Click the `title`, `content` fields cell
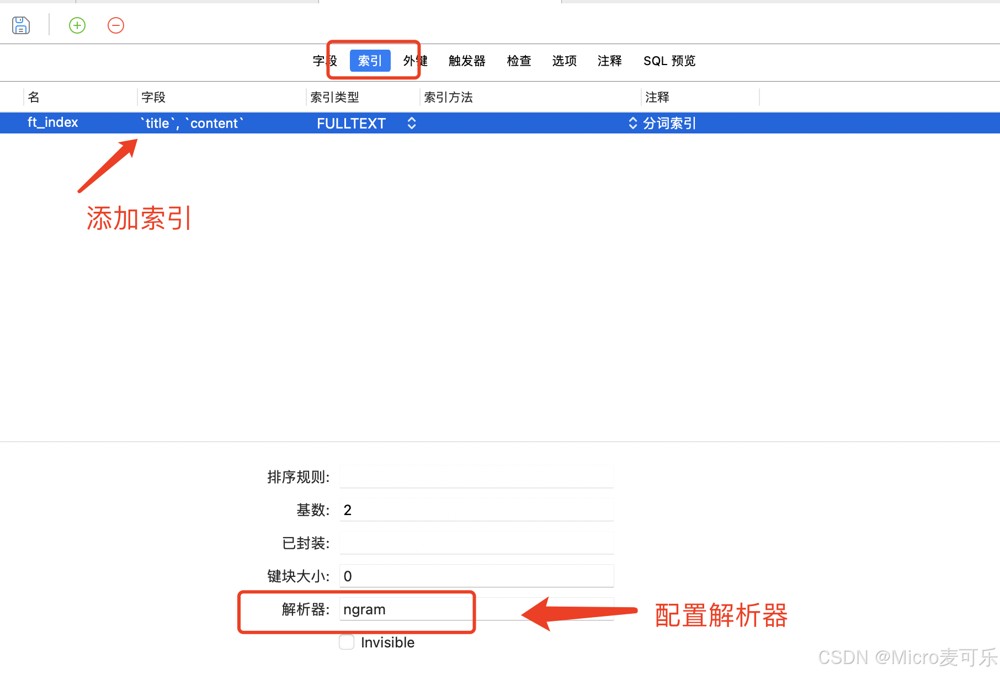Screen dimensions: 1000x675 (191, 123)
